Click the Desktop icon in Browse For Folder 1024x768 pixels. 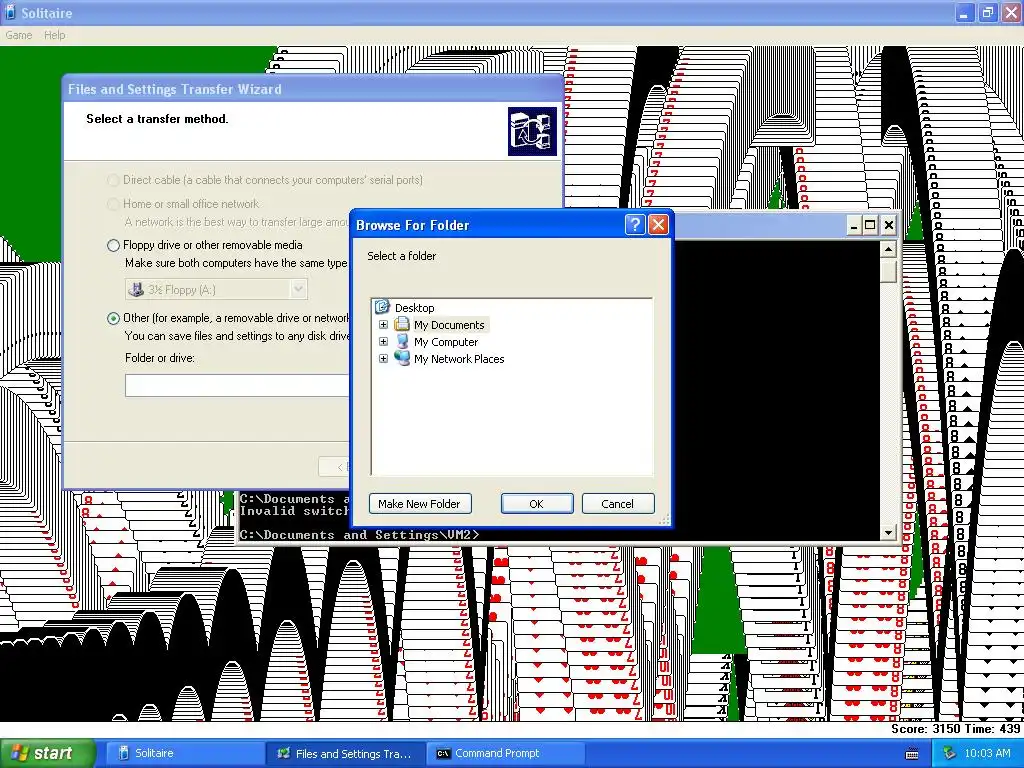point(383,307)
